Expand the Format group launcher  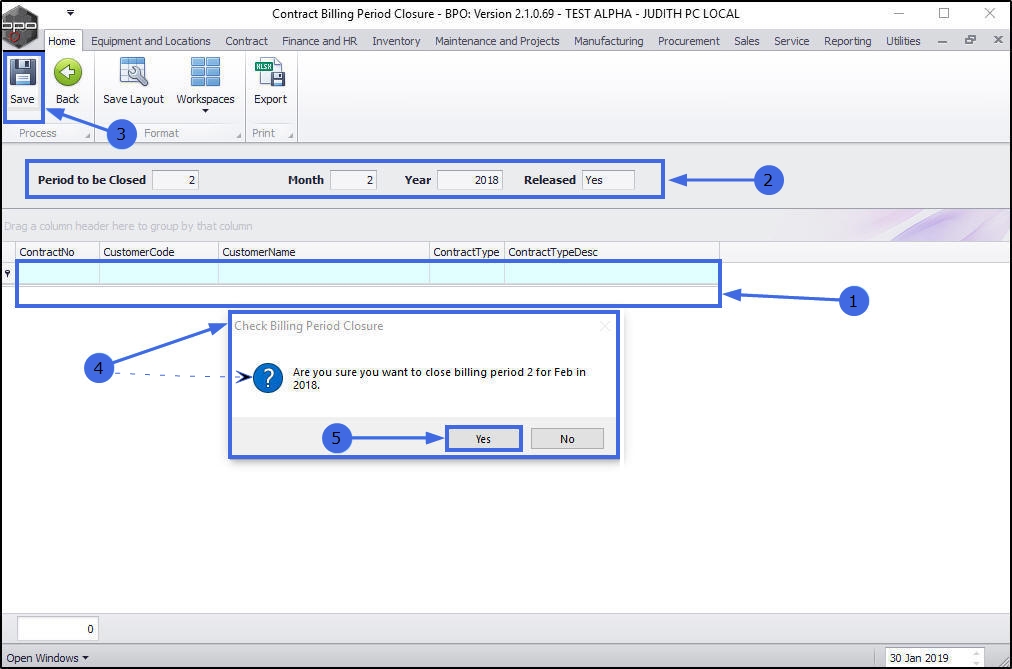coord(239,135)
